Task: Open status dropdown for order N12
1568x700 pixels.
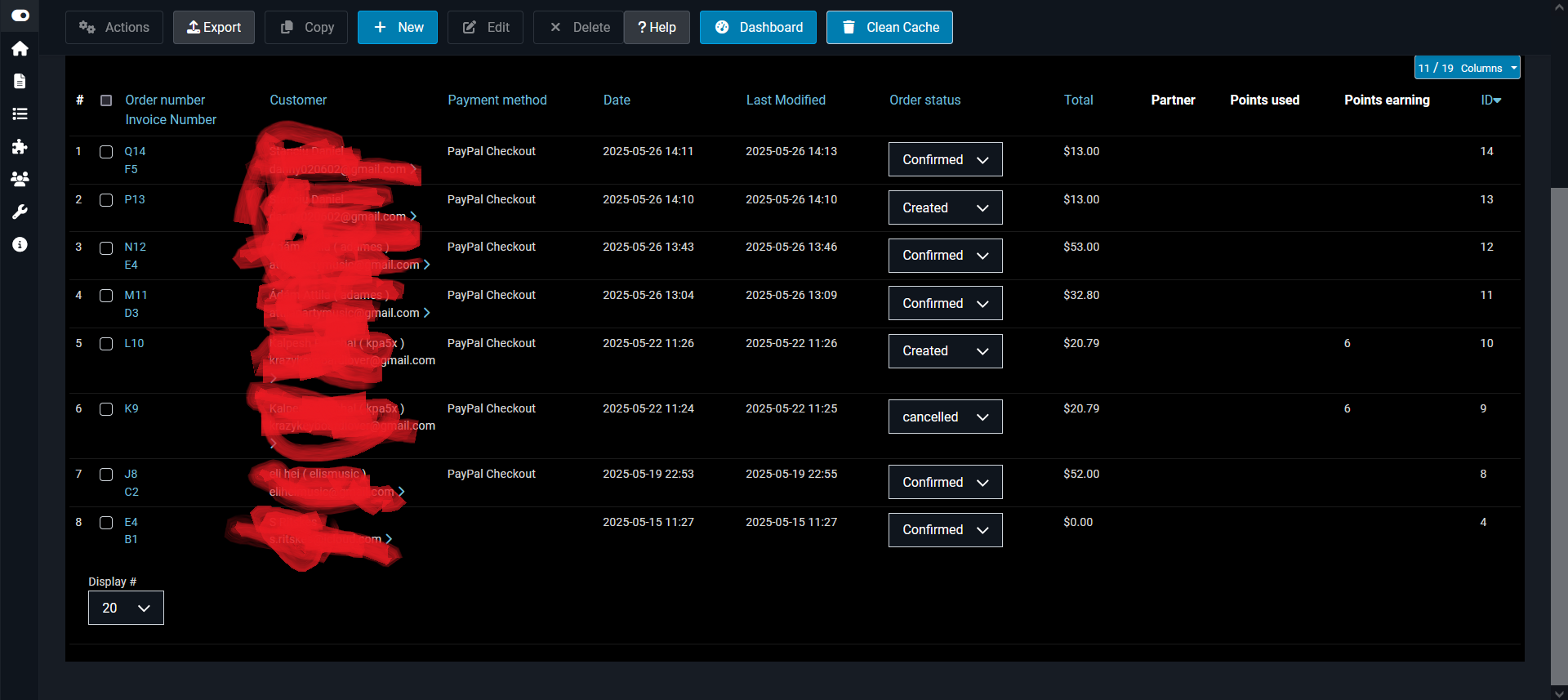Action: pos(945,255)
